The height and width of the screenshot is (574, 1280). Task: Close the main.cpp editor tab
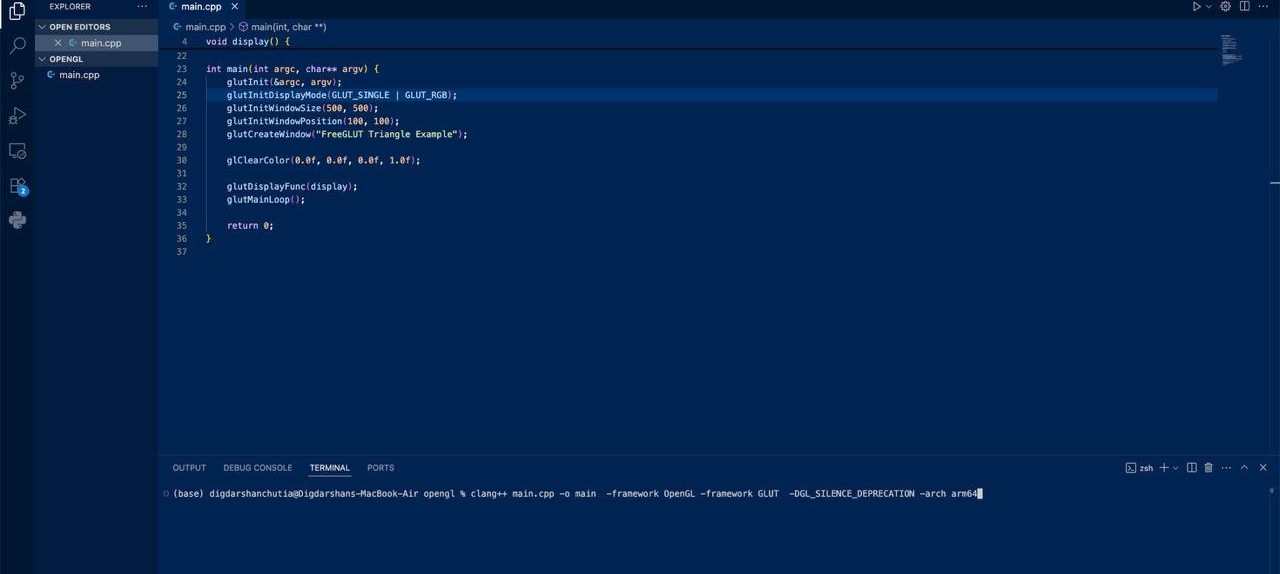233,6
